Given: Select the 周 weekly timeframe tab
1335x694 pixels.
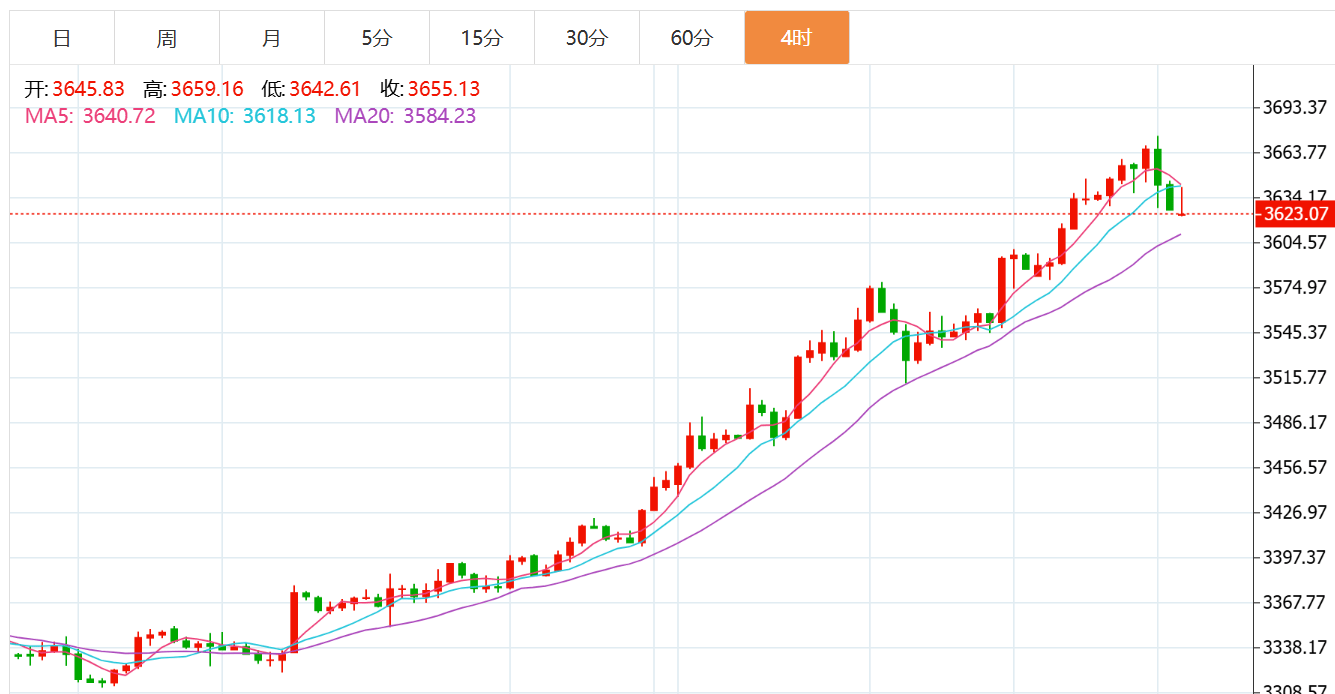Looking at the screenshot, I should tap(167, 38).
